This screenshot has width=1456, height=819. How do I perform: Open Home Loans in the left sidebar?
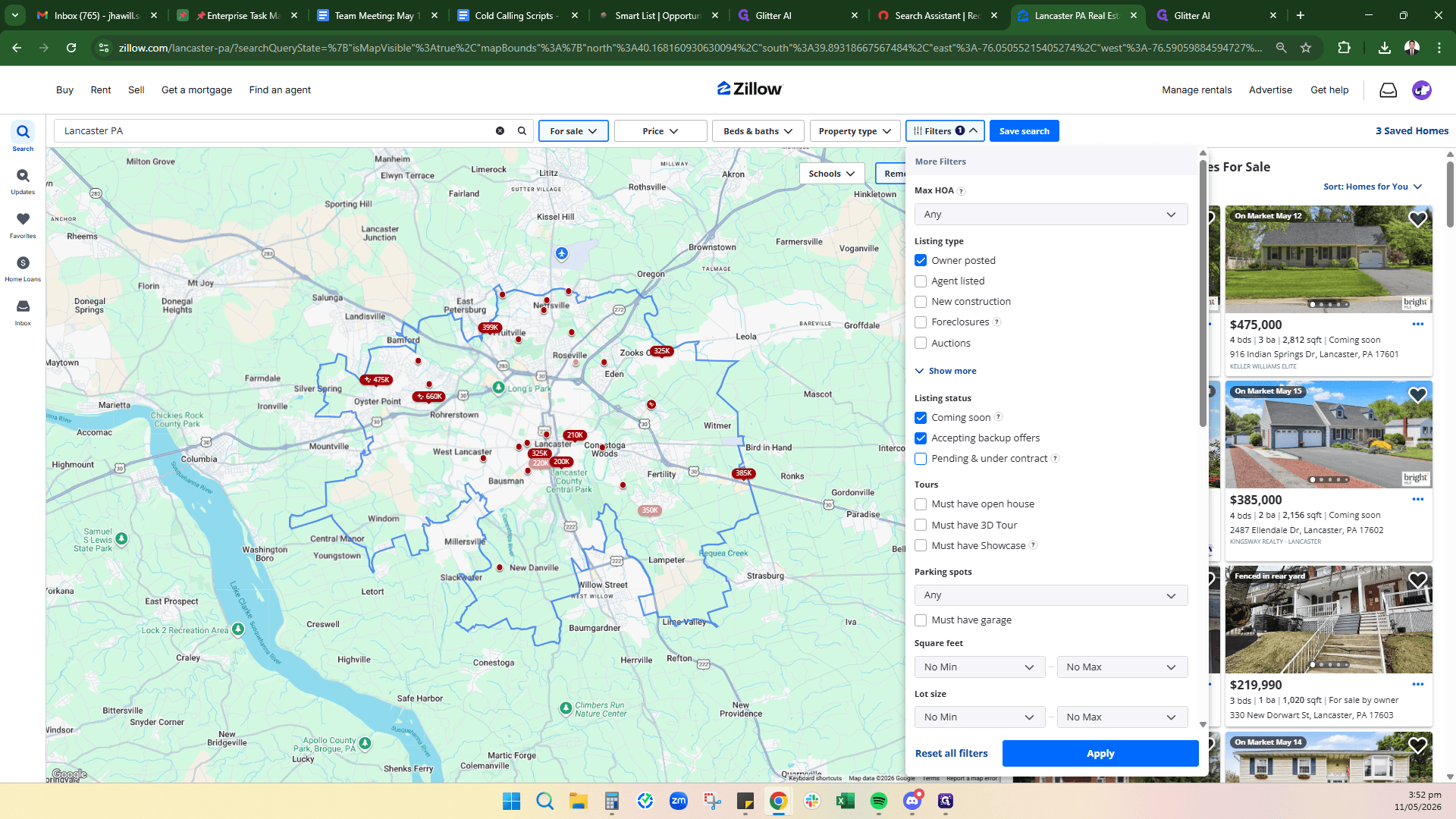click(23, 268)
